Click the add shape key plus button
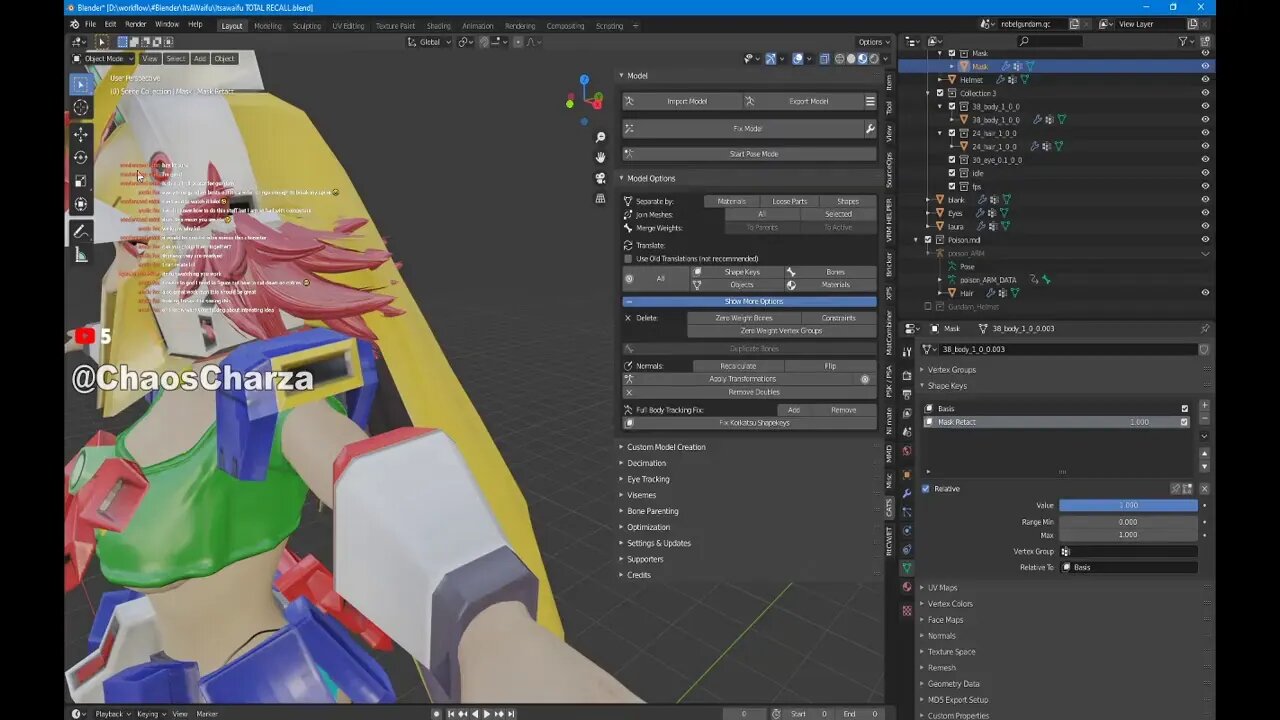 [x=1204, y=406]
